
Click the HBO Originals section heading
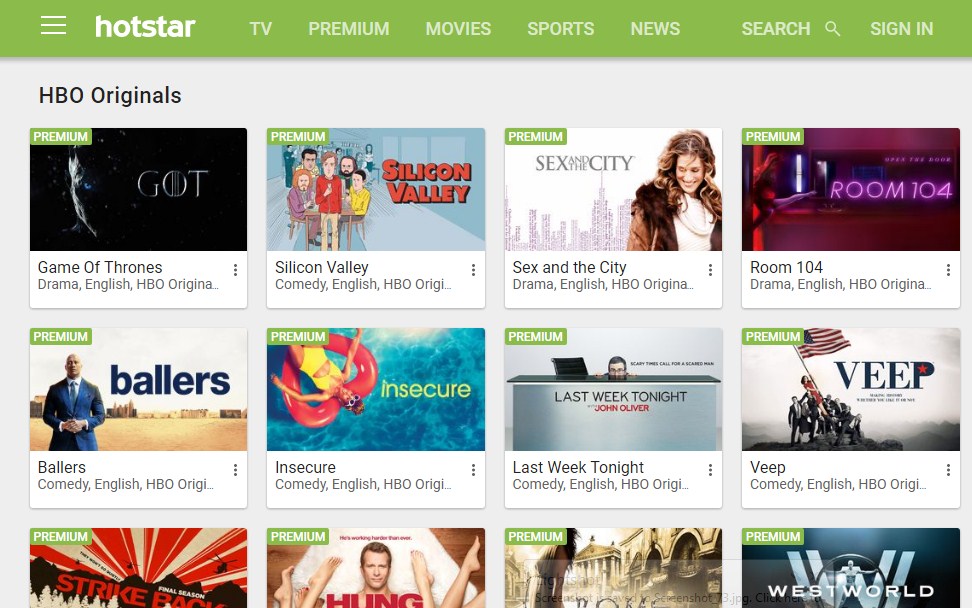110,95
